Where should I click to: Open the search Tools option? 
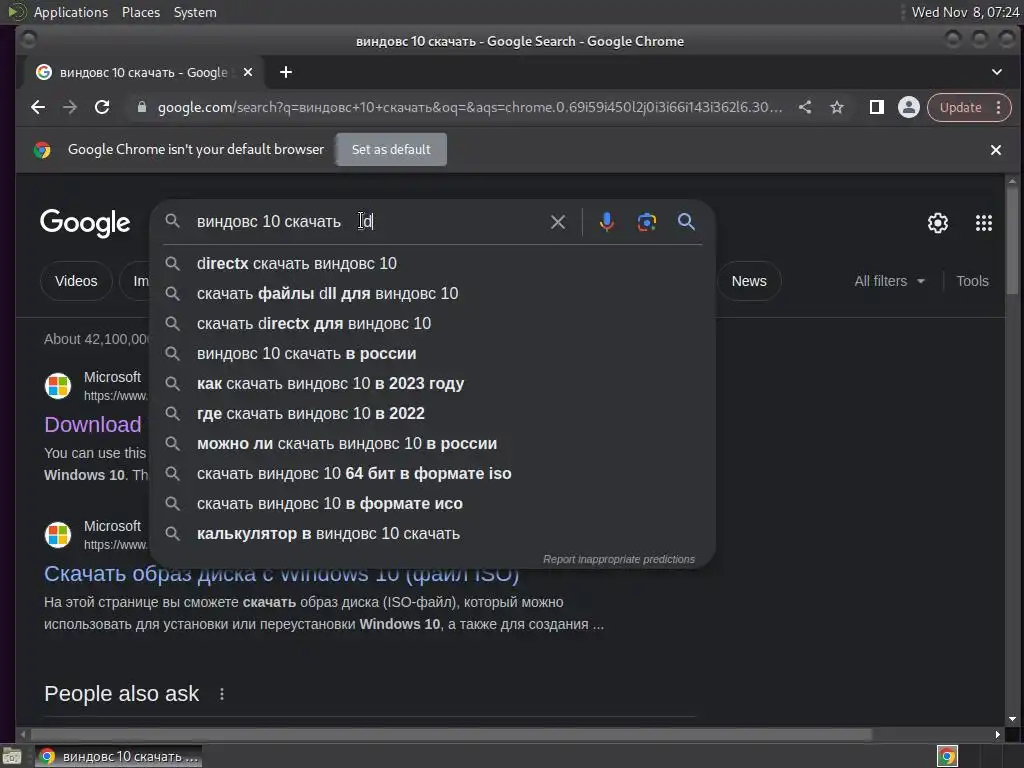[972, 281]
